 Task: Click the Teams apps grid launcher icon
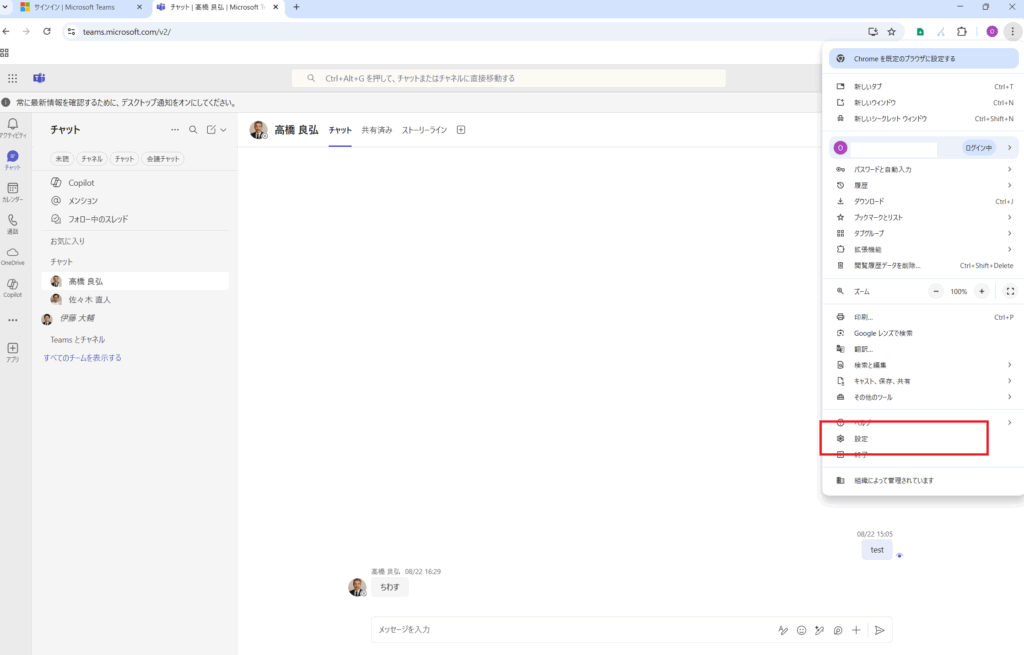pos(12,78)
